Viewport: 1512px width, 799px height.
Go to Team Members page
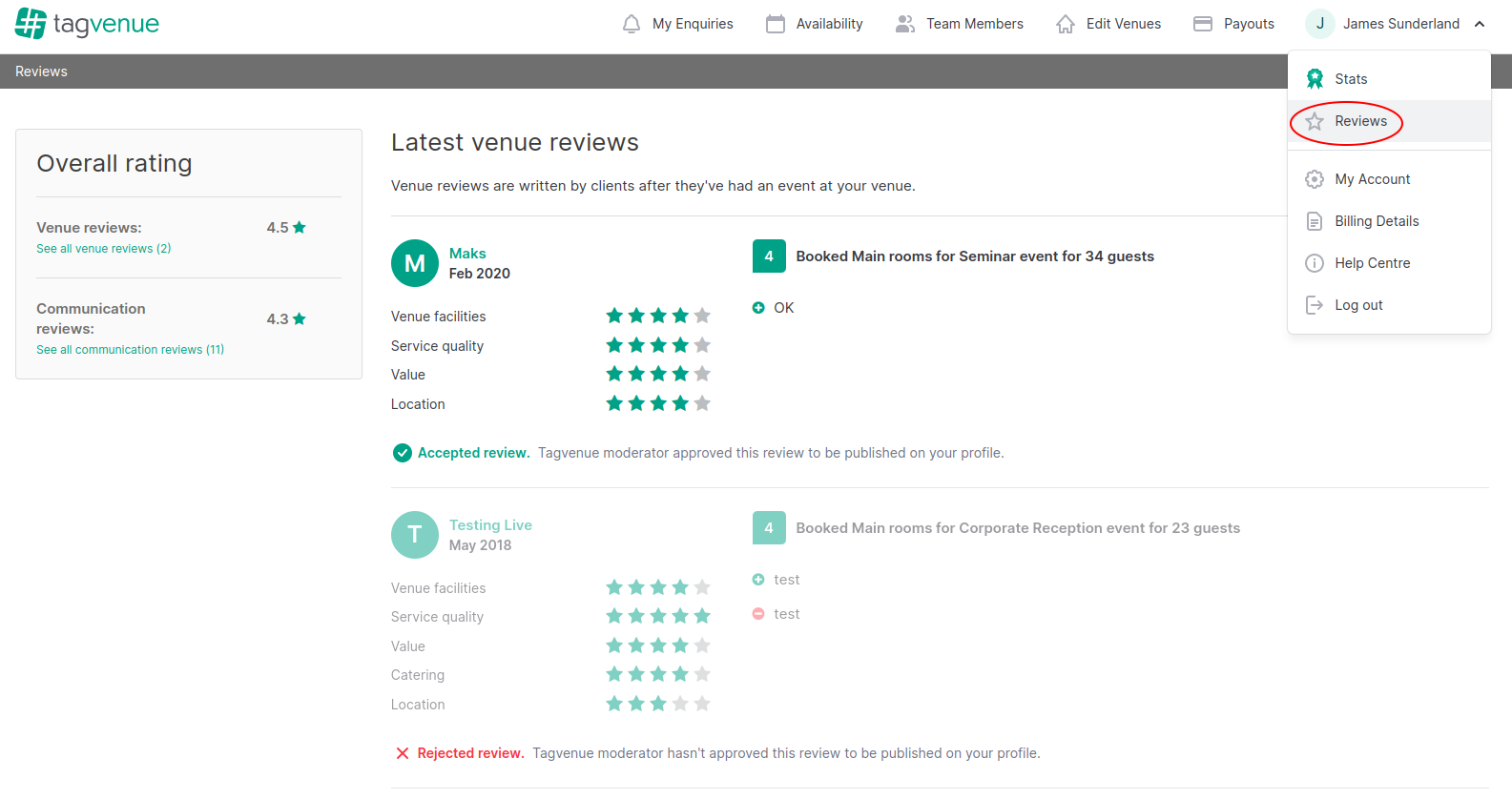pos(960,24)
